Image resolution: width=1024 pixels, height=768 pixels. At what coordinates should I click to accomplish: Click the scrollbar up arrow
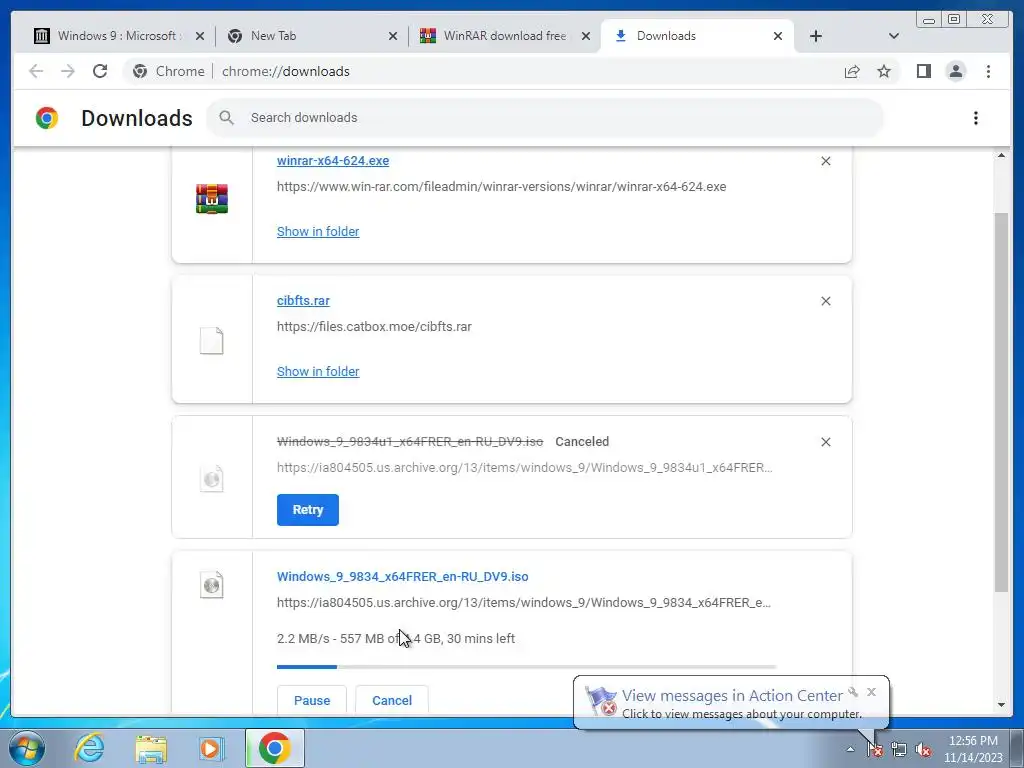1001,155
